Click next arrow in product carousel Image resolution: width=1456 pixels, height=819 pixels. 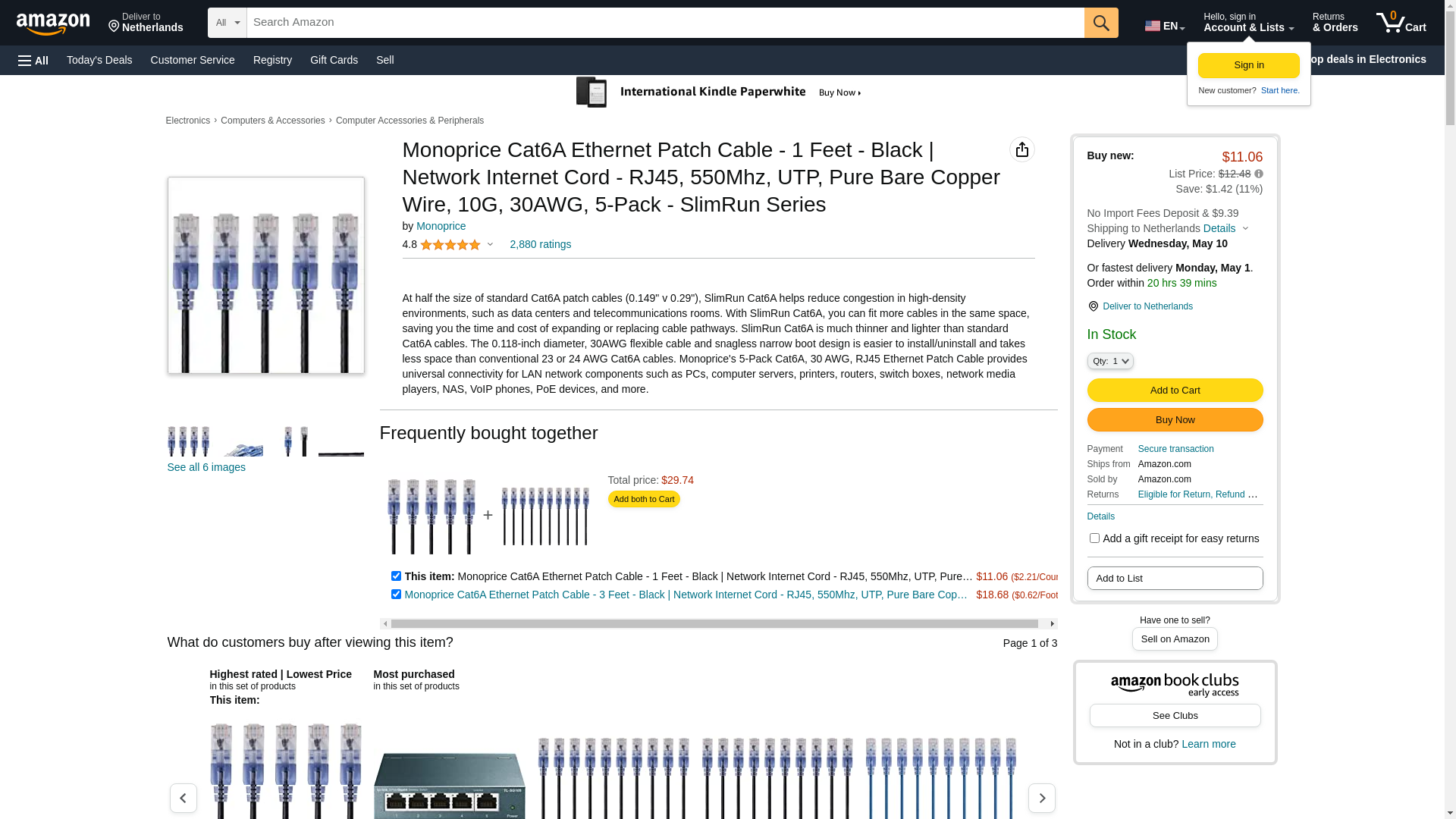tap(1041, 798)
